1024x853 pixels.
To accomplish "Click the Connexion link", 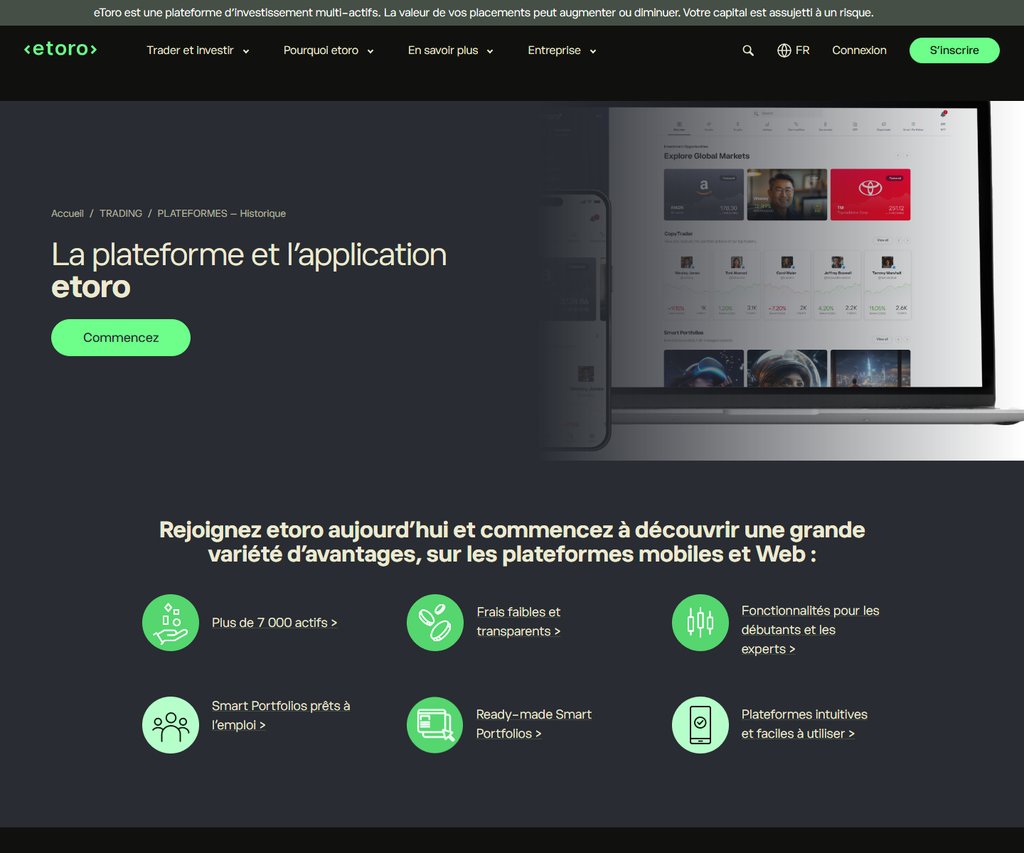I will click(859, 50).
